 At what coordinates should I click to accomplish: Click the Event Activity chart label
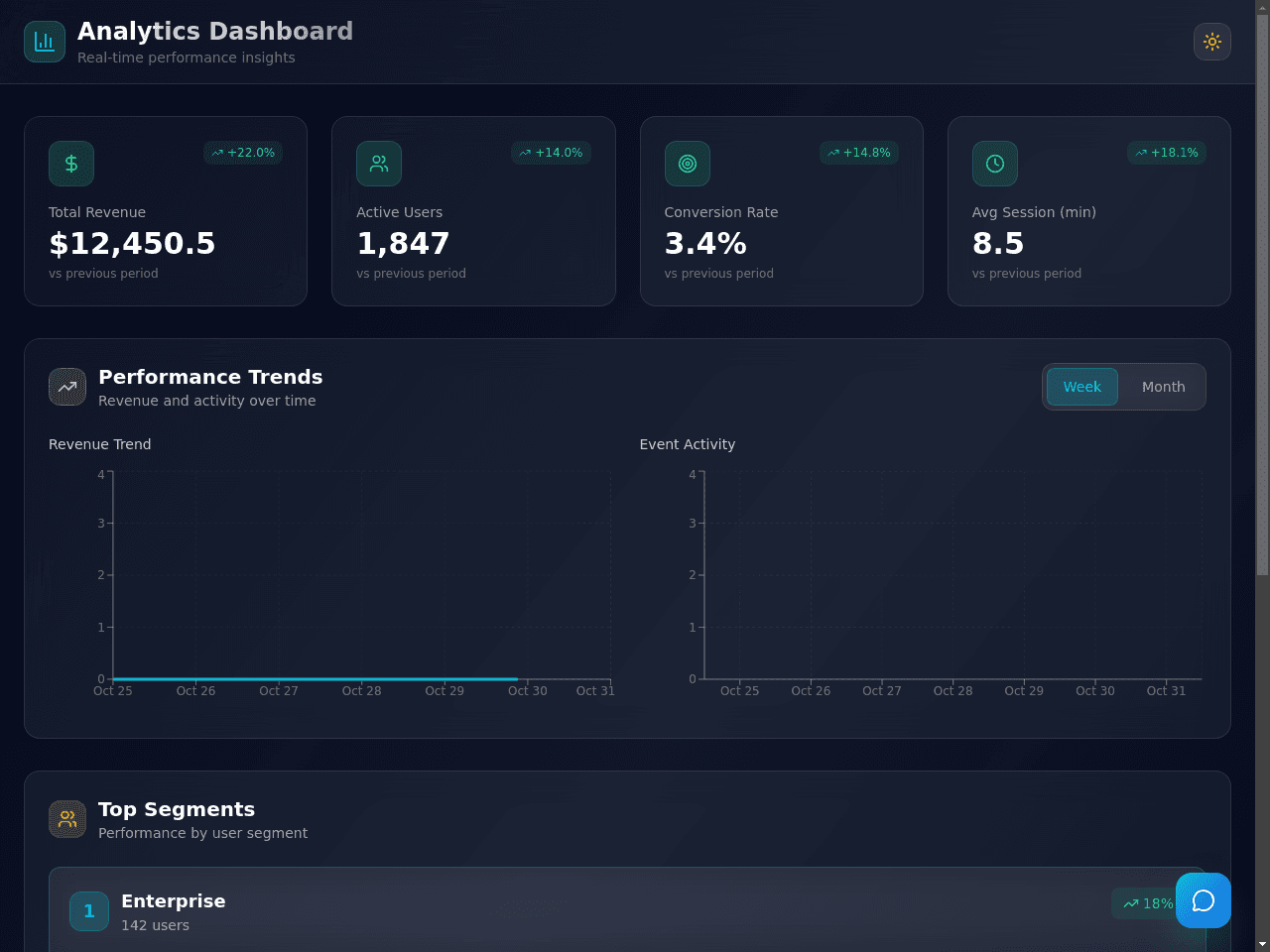pyautogui.click(x=688, y=444)
